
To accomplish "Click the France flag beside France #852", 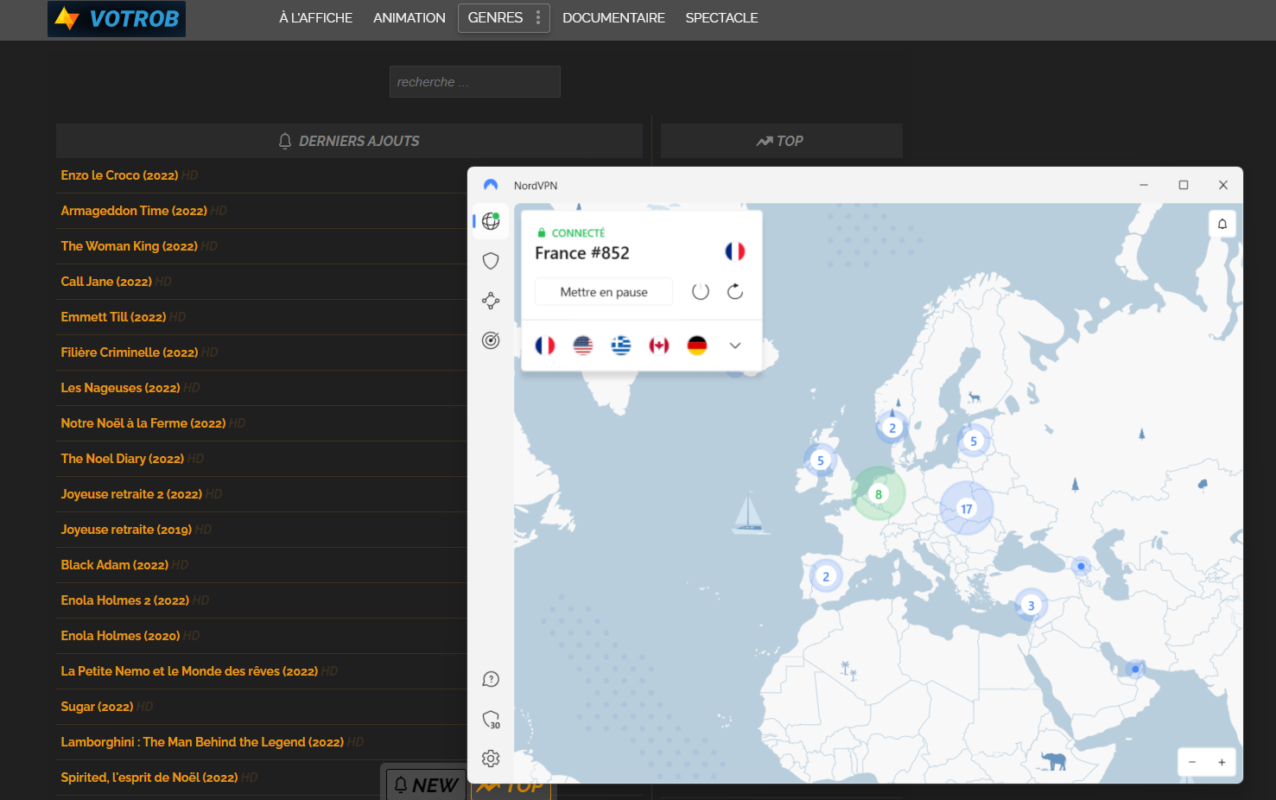I will click(735, 251).
